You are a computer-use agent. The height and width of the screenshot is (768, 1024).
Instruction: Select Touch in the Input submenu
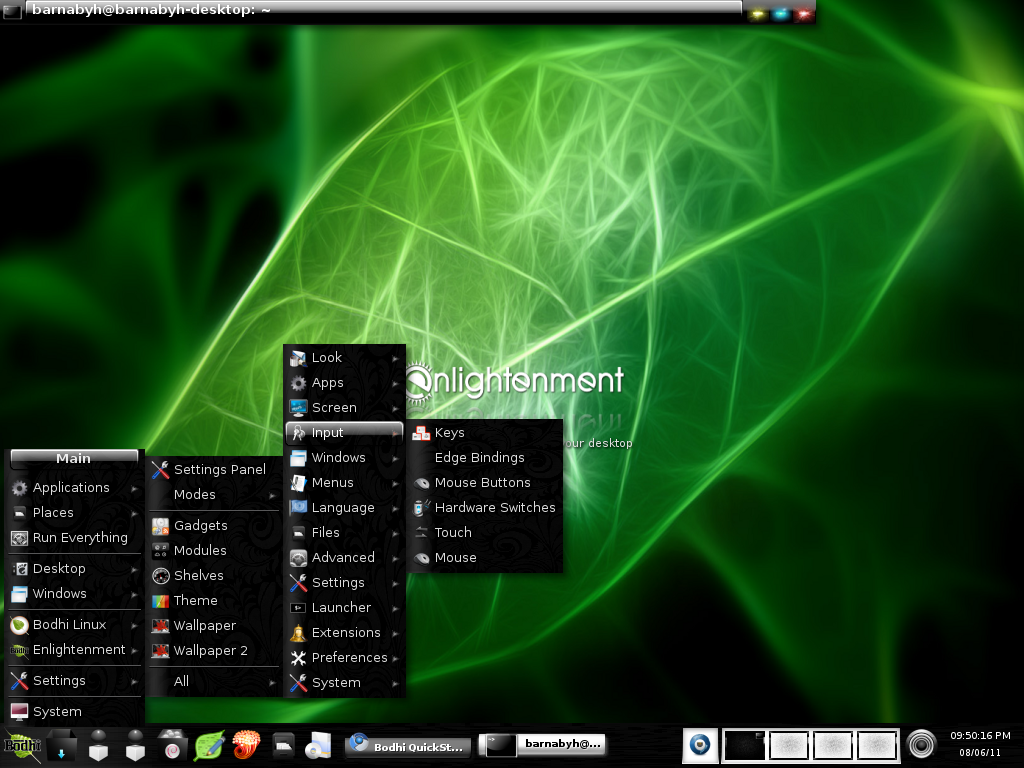click(x=485, y=532)
